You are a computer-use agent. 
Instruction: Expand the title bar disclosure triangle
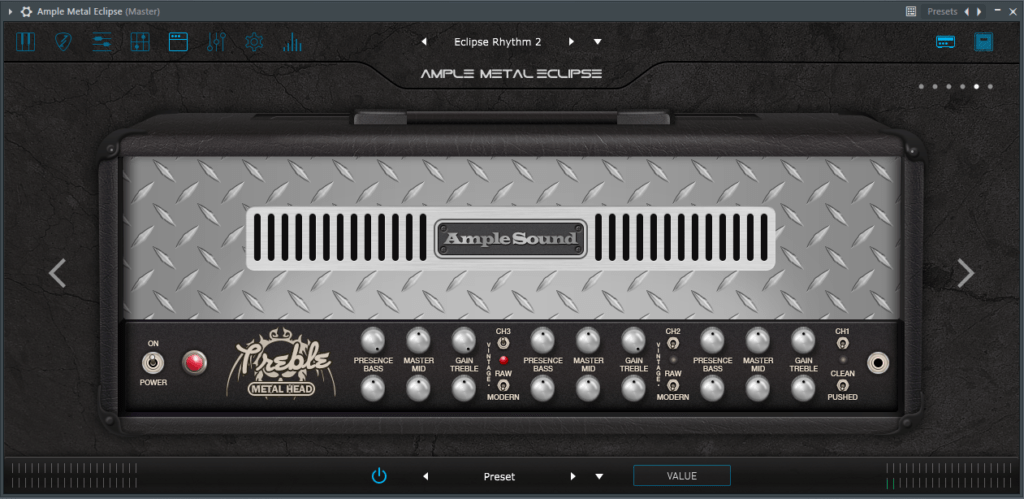[10, 11]
